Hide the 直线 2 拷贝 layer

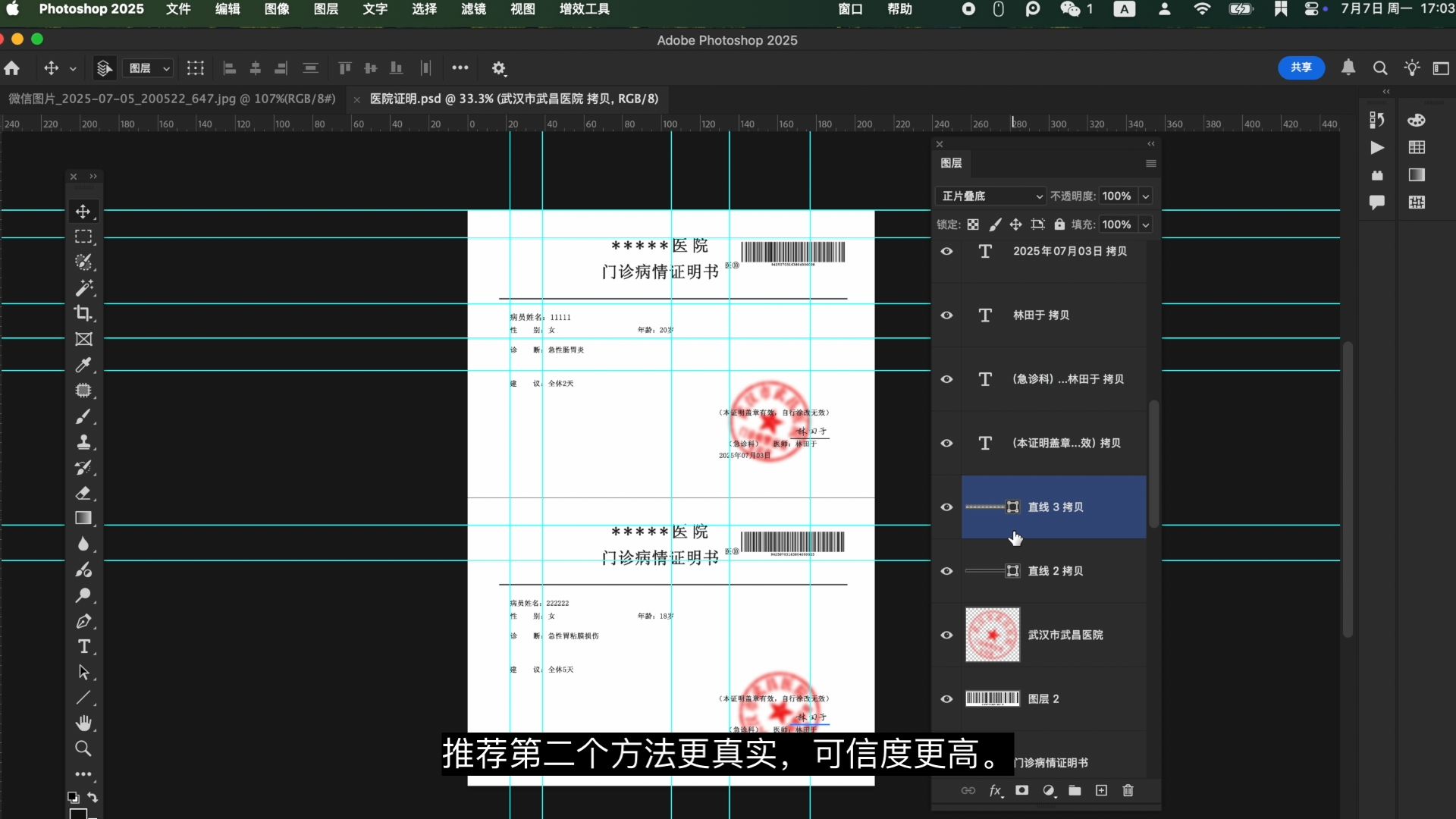pyautogui.click(x=946, y=571)
